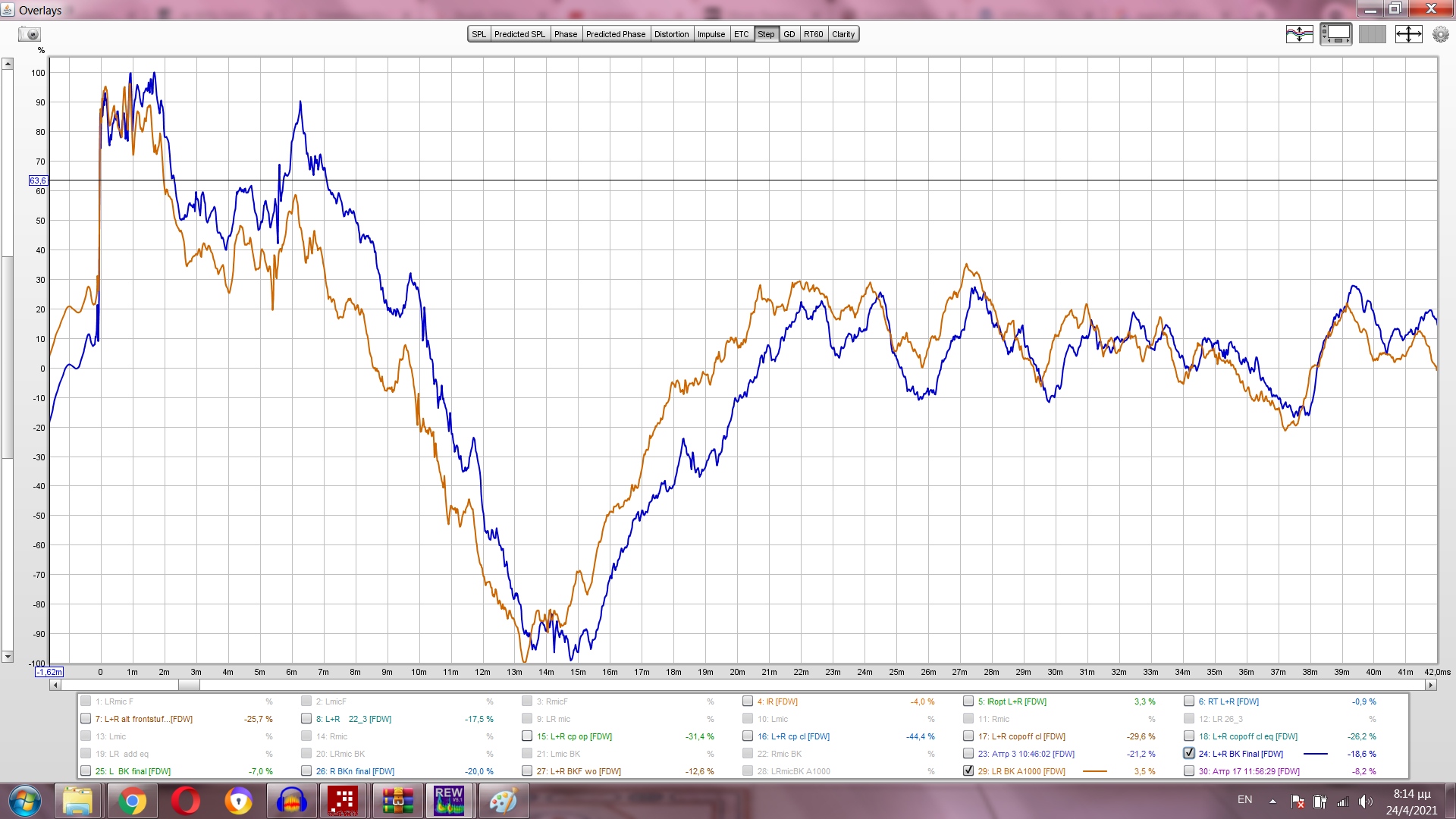Click the Clarity graph button
The image size is (1456, 819).
(x=843, y=34)
